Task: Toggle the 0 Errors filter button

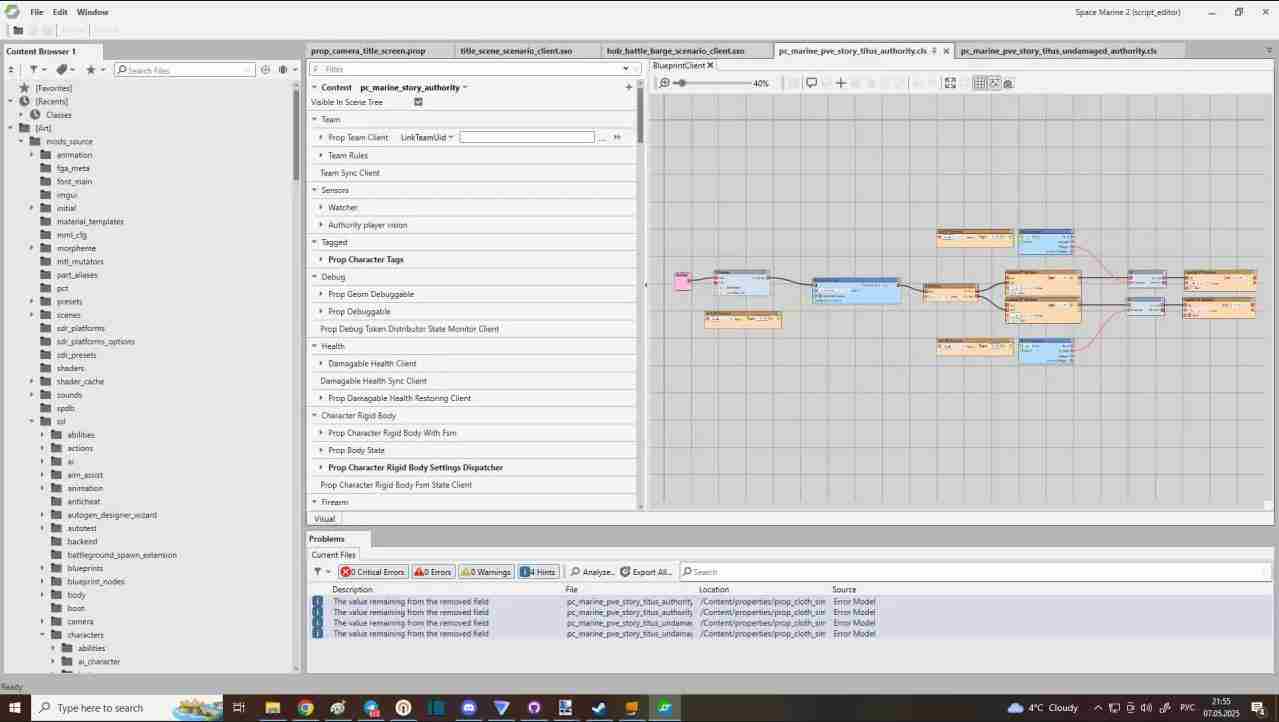Action: [433, 572]
